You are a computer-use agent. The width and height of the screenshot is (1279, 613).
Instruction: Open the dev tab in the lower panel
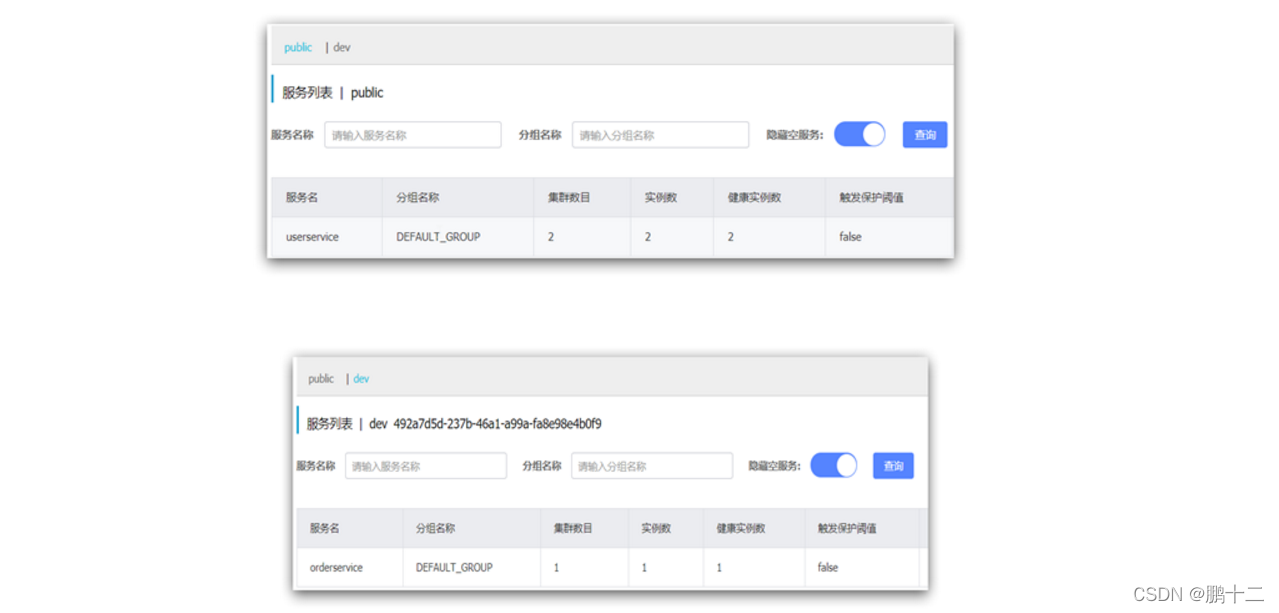click(x=361, y=379)
